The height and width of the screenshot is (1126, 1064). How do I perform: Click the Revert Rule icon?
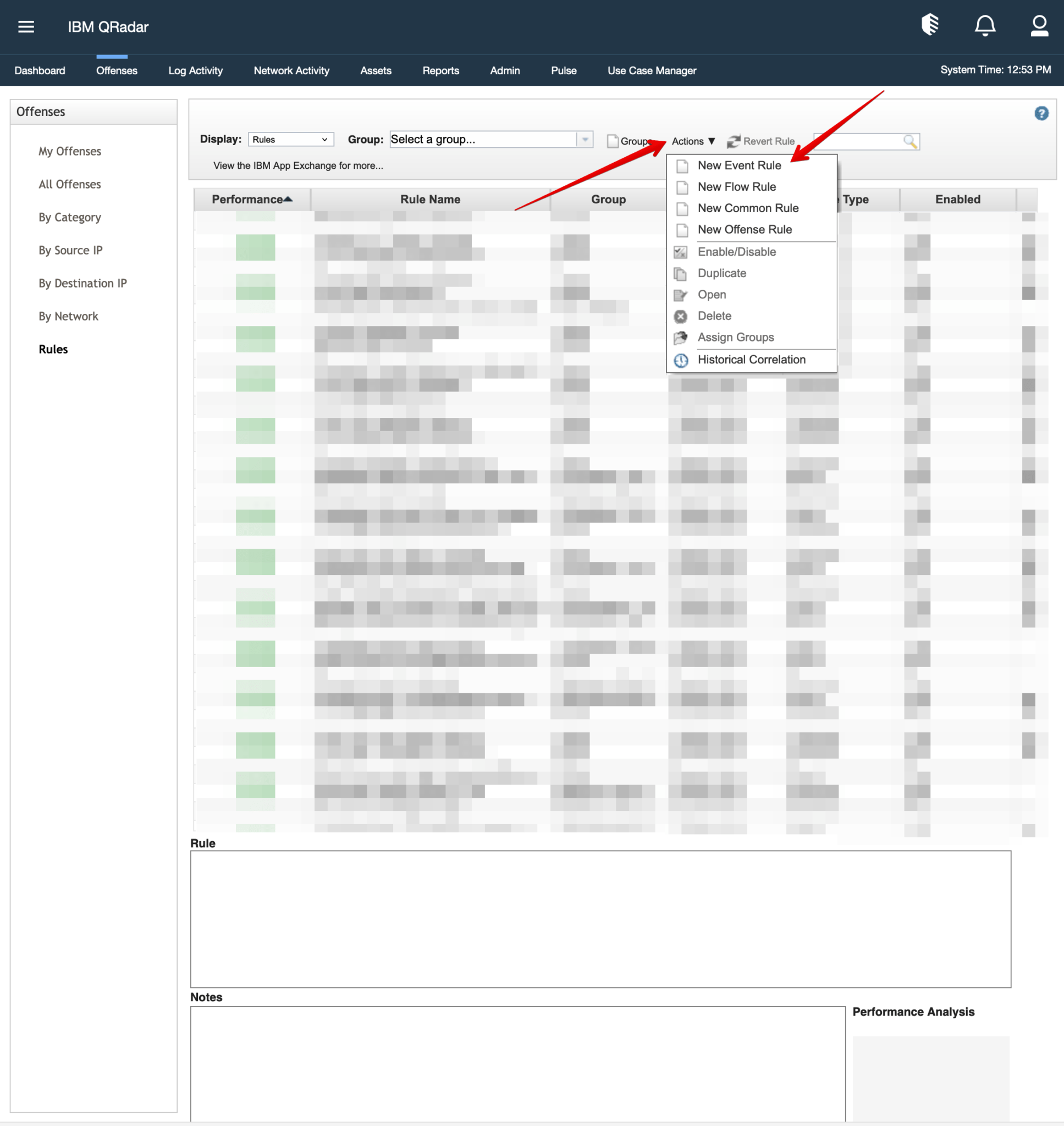pyautogui.click(x=734, y=141)
